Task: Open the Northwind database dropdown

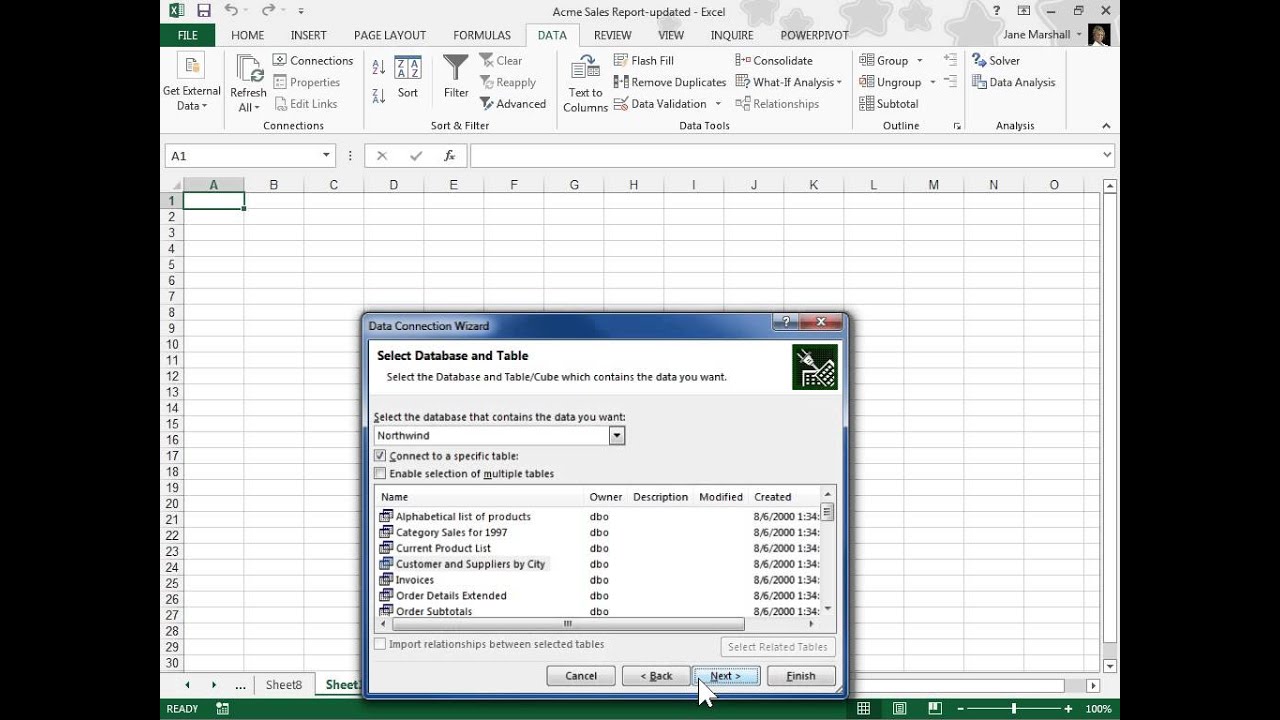Action: 617,435
